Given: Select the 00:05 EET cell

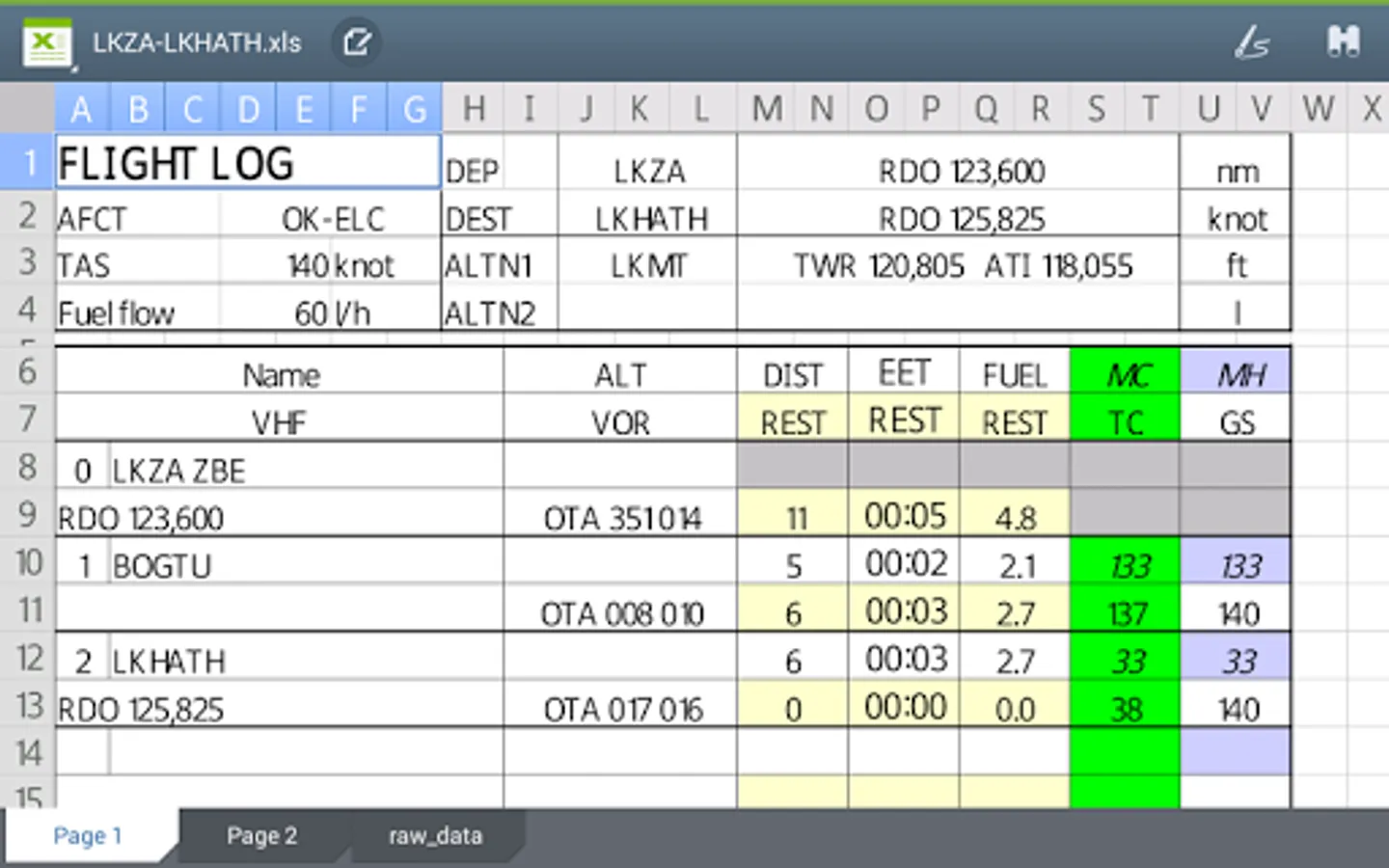Looking at the screenshot, I should pos(904,515).
